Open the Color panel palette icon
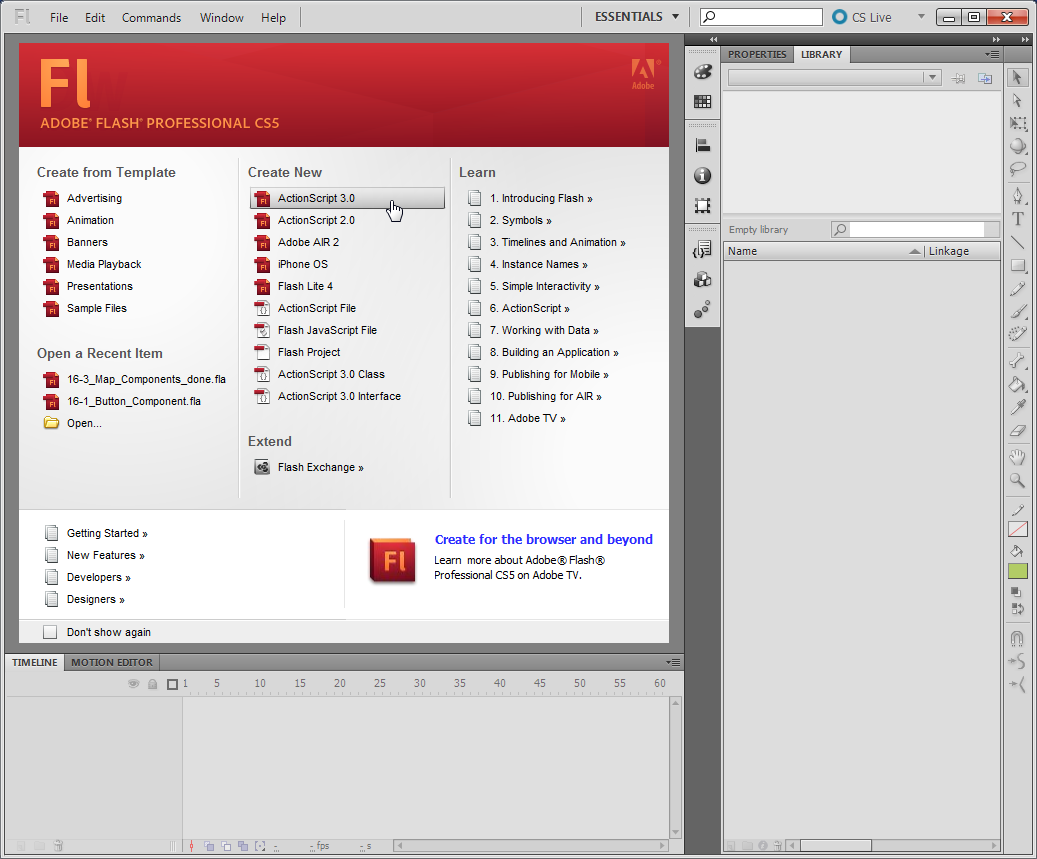The height and width of the screenshot is (859, 1037). (x=702, y=71)
